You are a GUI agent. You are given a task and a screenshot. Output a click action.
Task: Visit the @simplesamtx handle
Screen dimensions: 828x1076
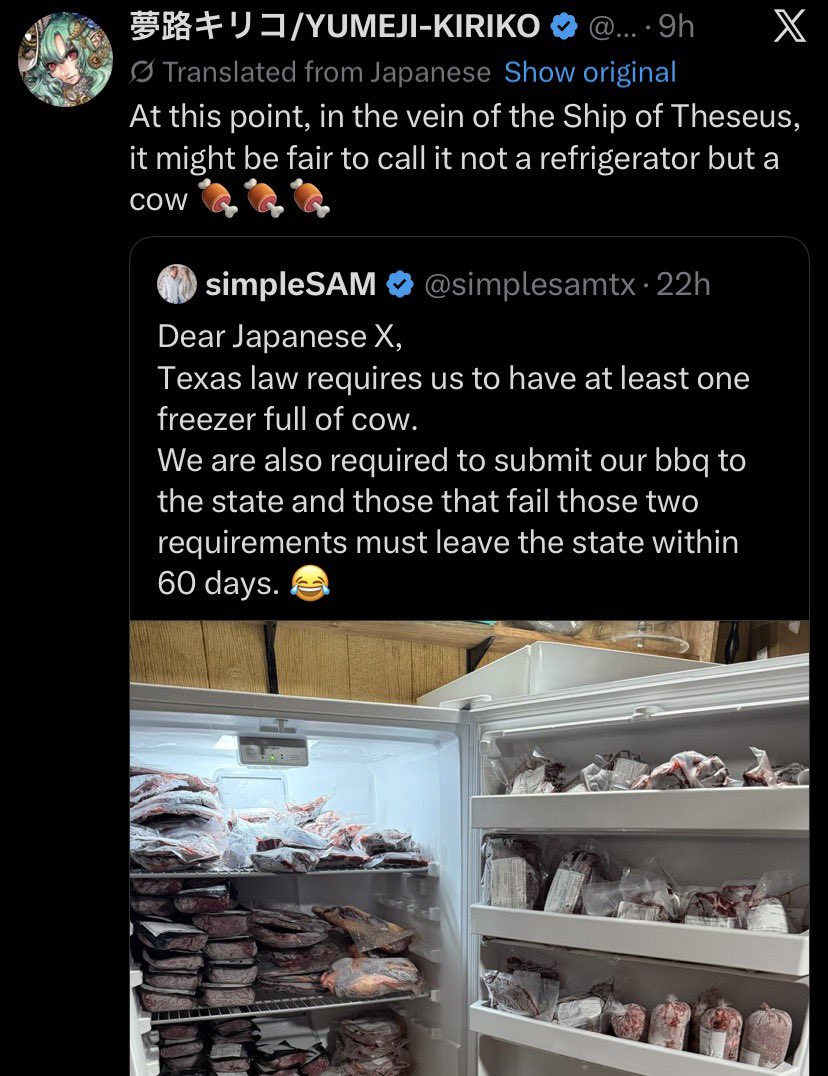[x=530, y=285]
